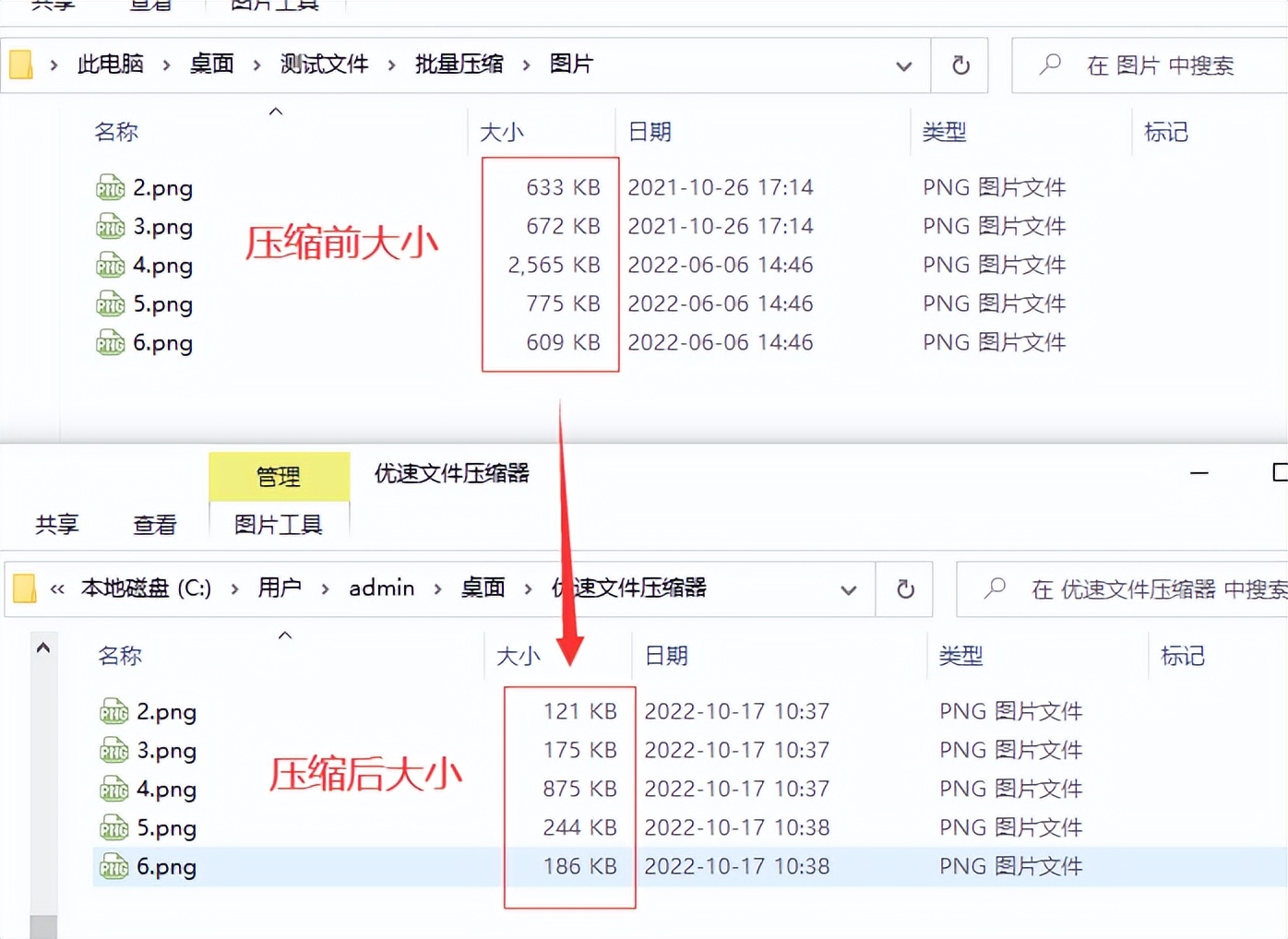Refresh the 图片 folder view

coord(960,65)
